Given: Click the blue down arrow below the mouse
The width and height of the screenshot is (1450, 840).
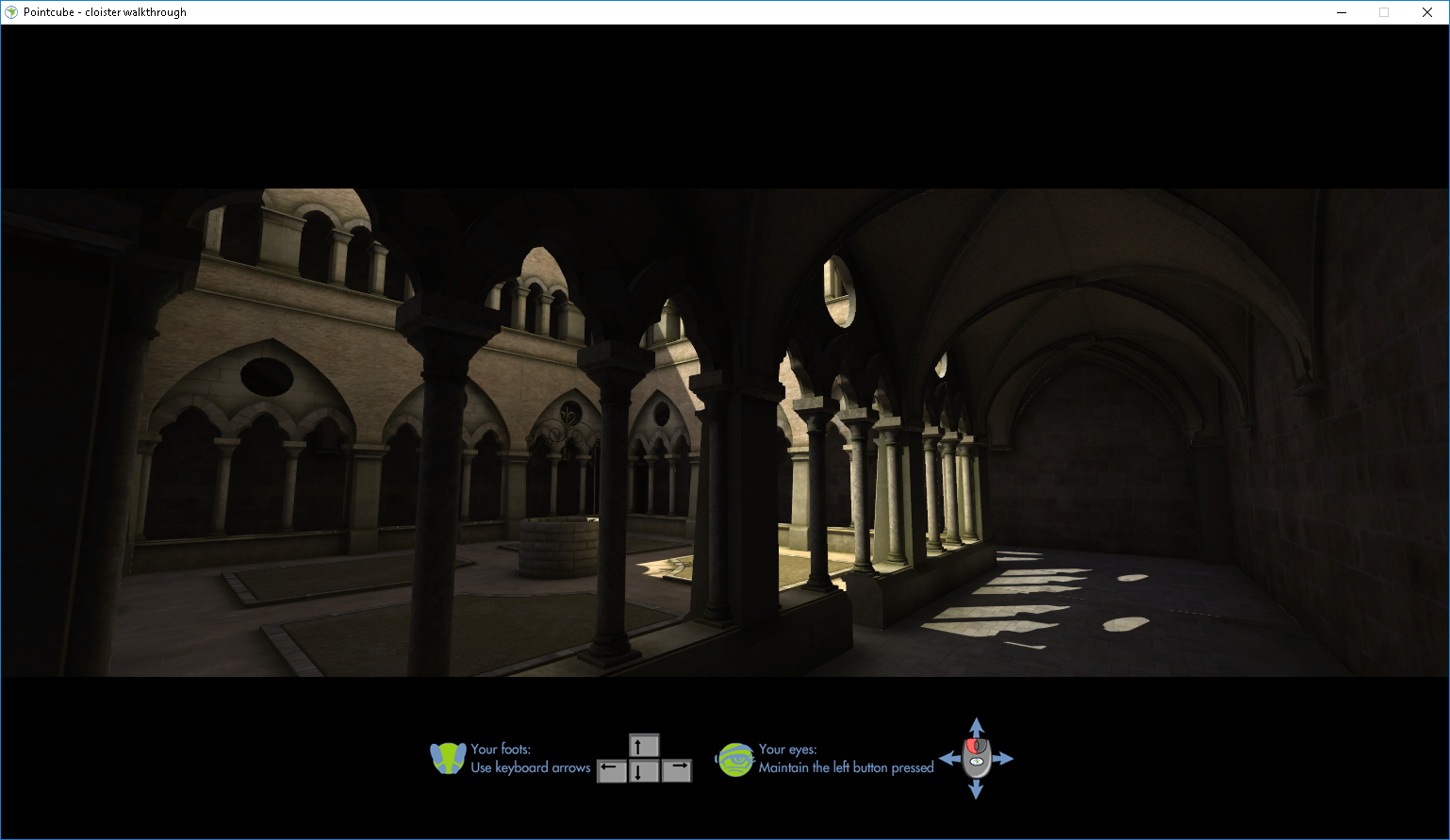Looking at the screenshot, I should (977, 789).
